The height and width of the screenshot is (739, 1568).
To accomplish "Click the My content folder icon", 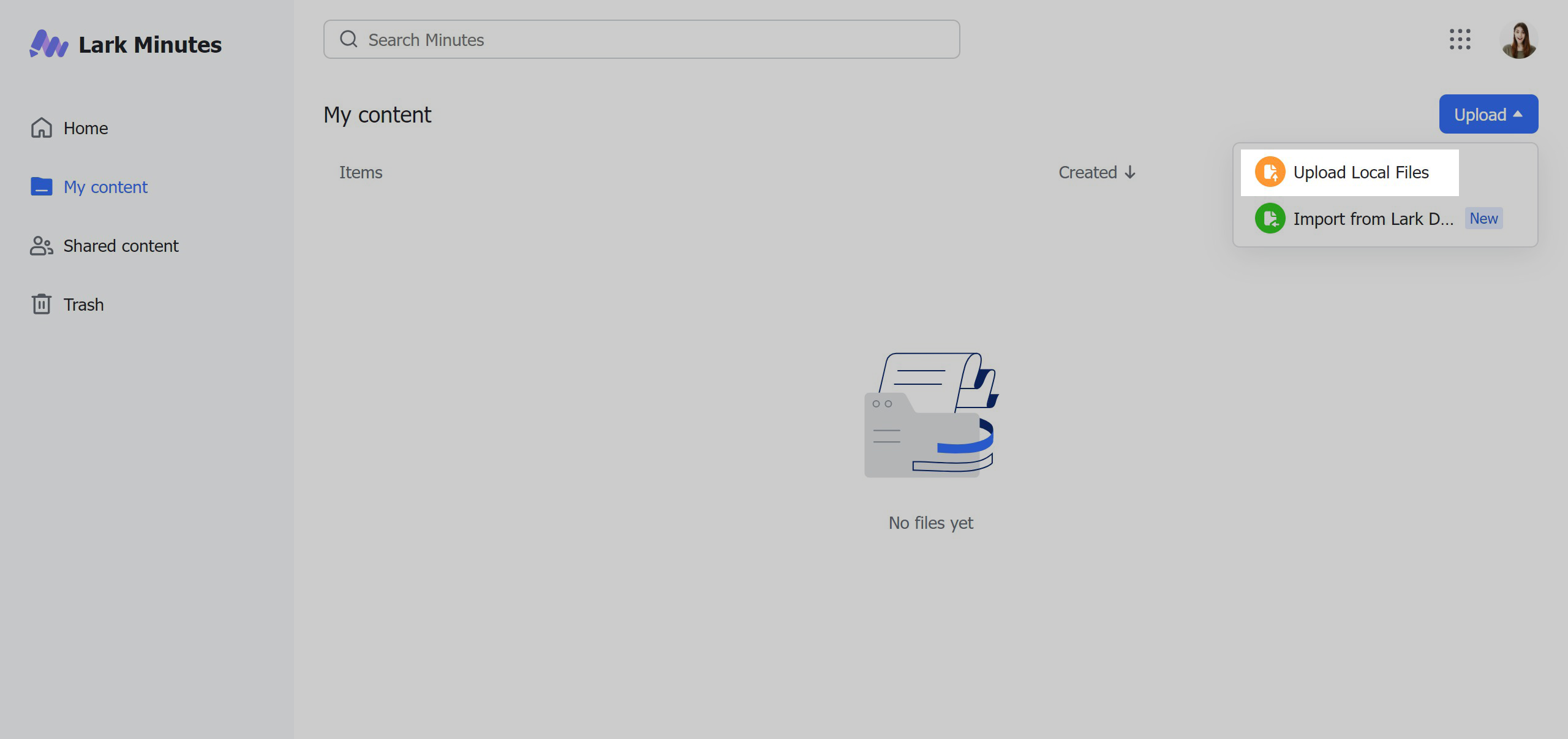I will coord(40,187).
